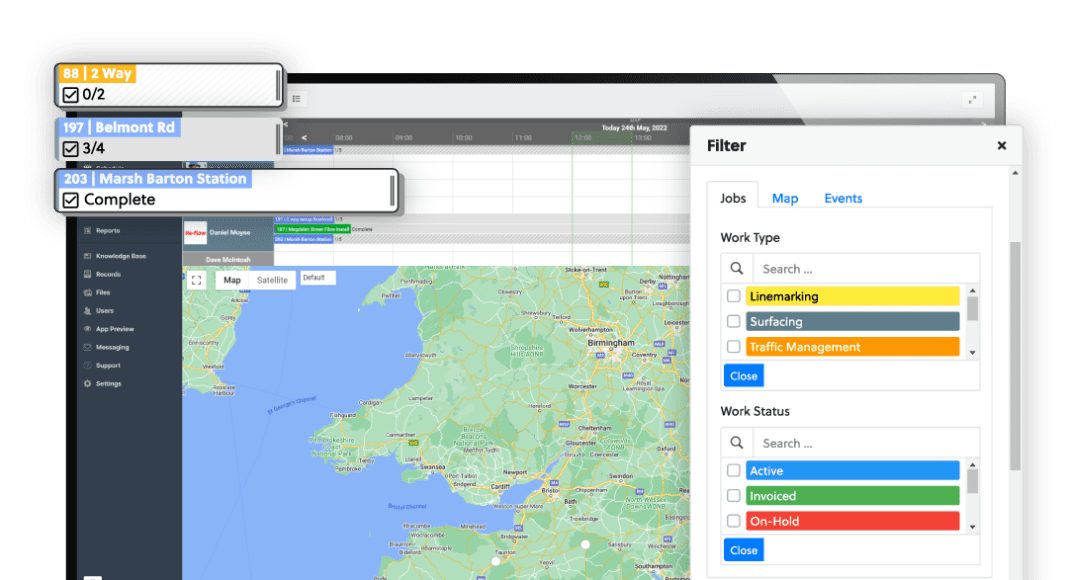Open the Users sidebar icon
Image resolution: width=1068 pixels, height=580 pixels.
(88, 311)
